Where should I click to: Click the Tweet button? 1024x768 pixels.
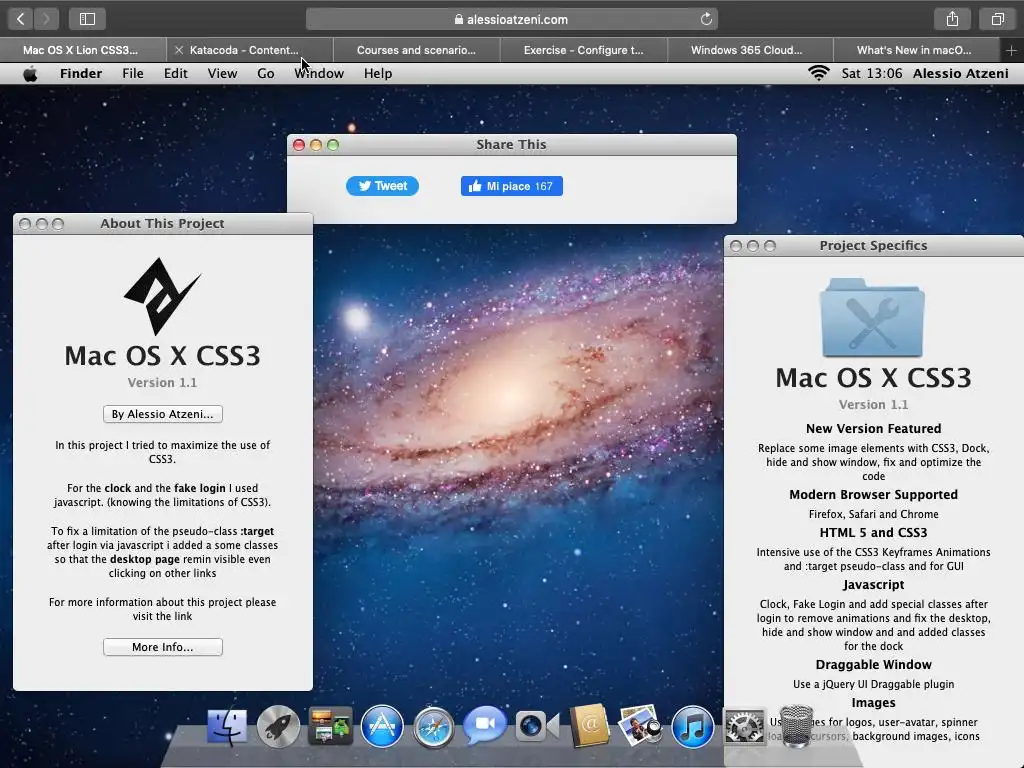coord(382,186)
